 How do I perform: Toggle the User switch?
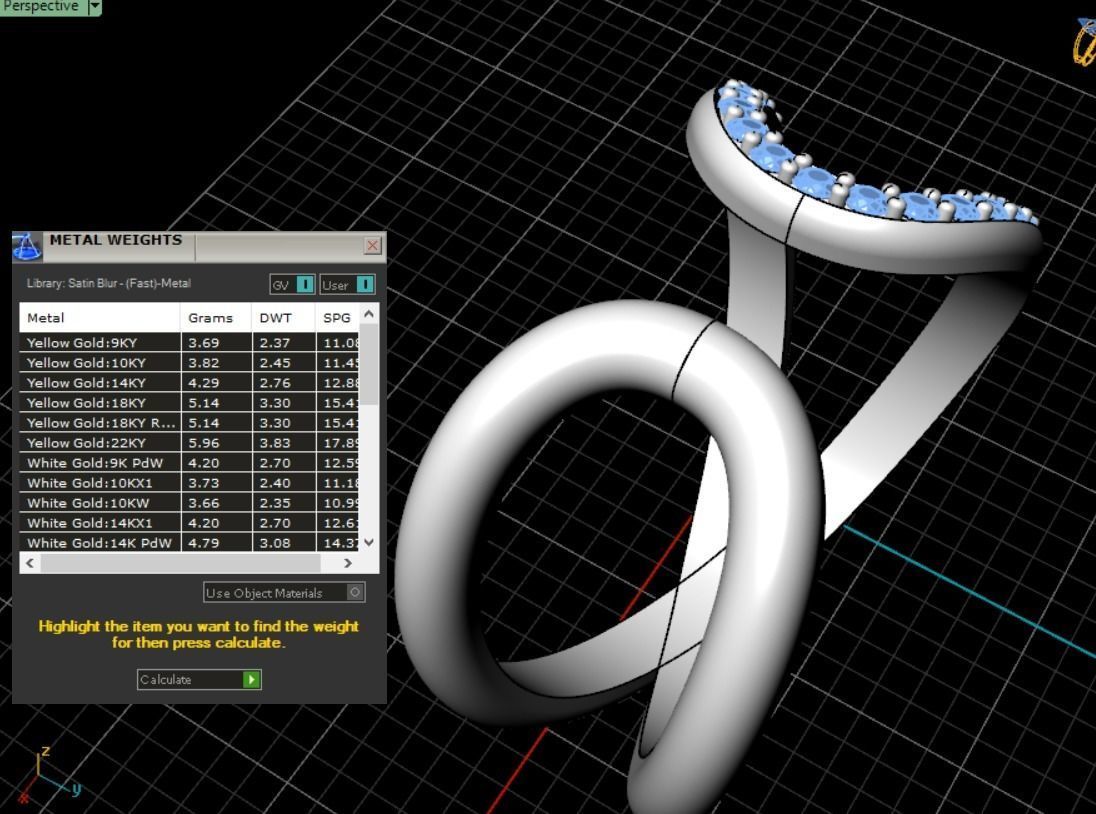347,284
